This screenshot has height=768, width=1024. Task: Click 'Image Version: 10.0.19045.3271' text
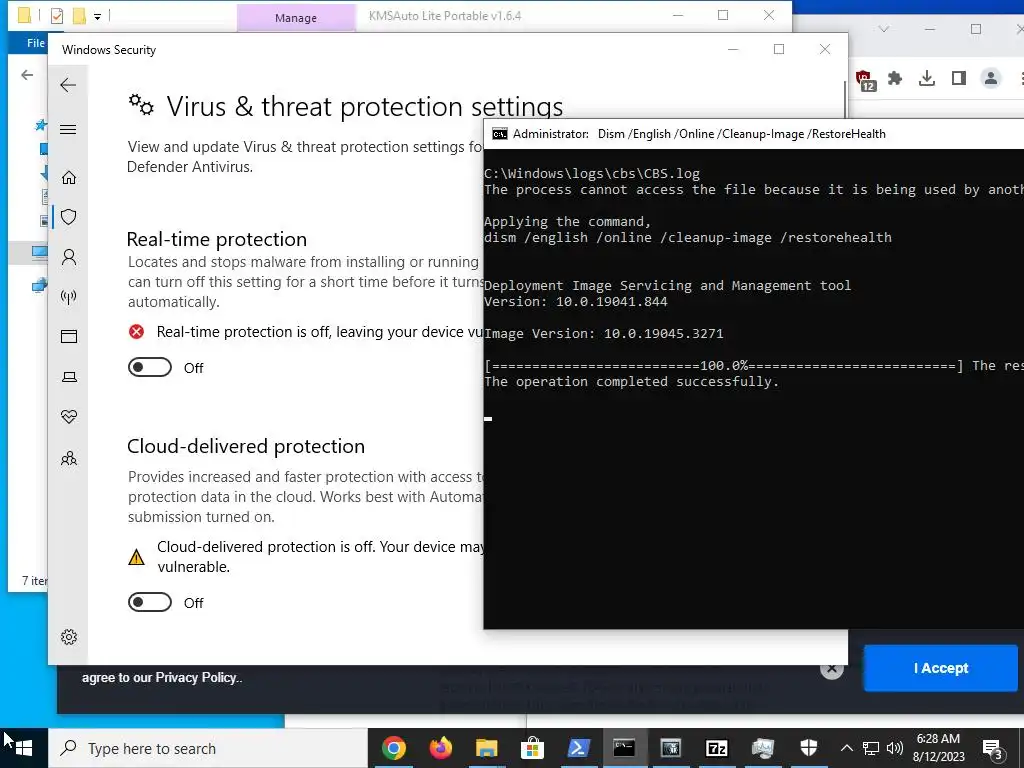click(x=603, y=333)
